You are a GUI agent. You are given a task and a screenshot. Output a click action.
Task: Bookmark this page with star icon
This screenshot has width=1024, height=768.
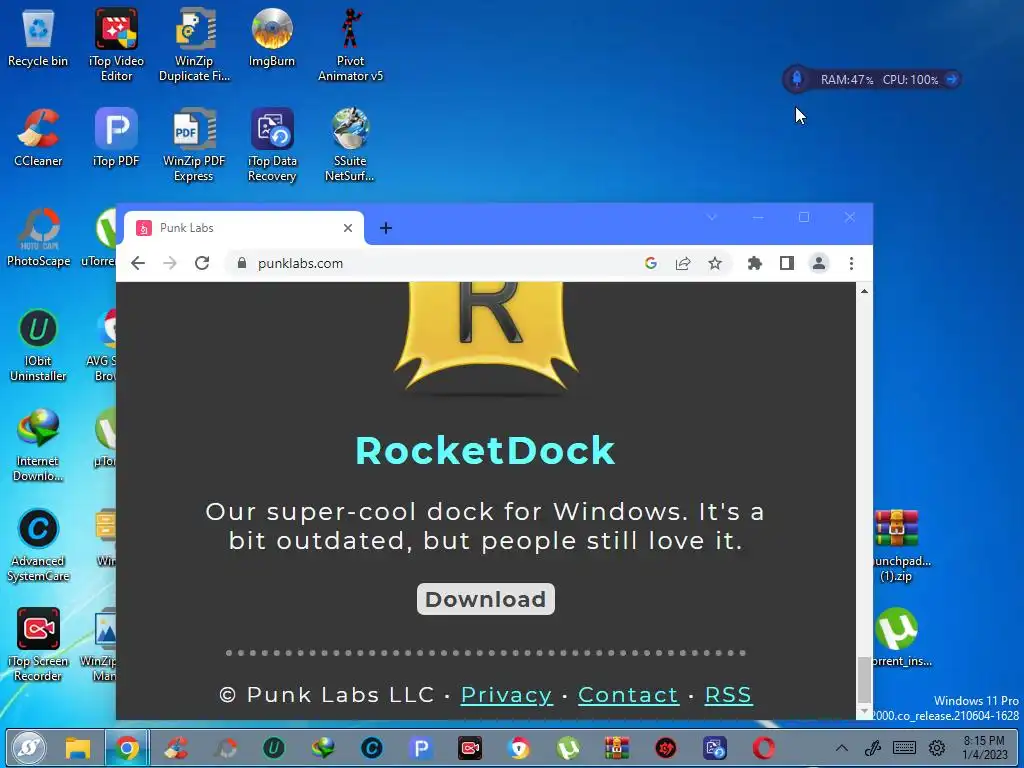tap(715, 263)
